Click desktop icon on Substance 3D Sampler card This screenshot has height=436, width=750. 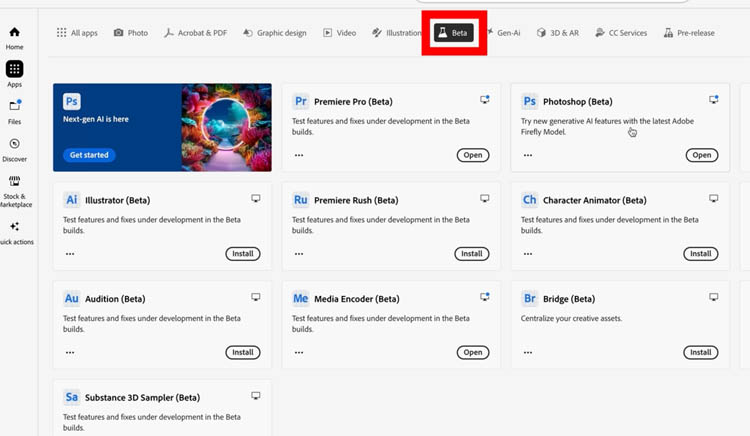pos(256,396)
